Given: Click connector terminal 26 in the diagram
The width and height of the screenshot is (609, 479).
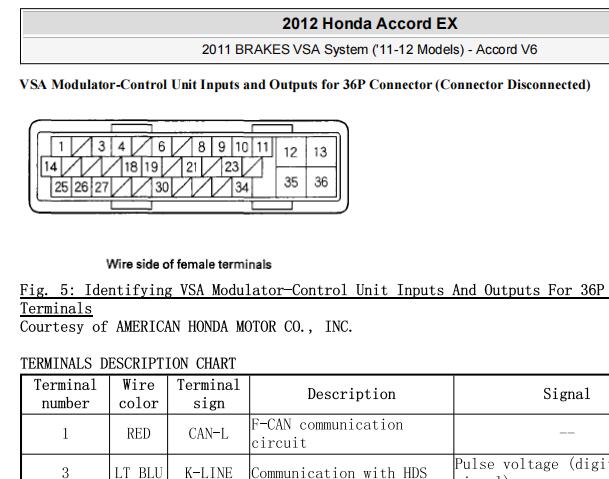Looking at the screenshot, I should (82, 187).
